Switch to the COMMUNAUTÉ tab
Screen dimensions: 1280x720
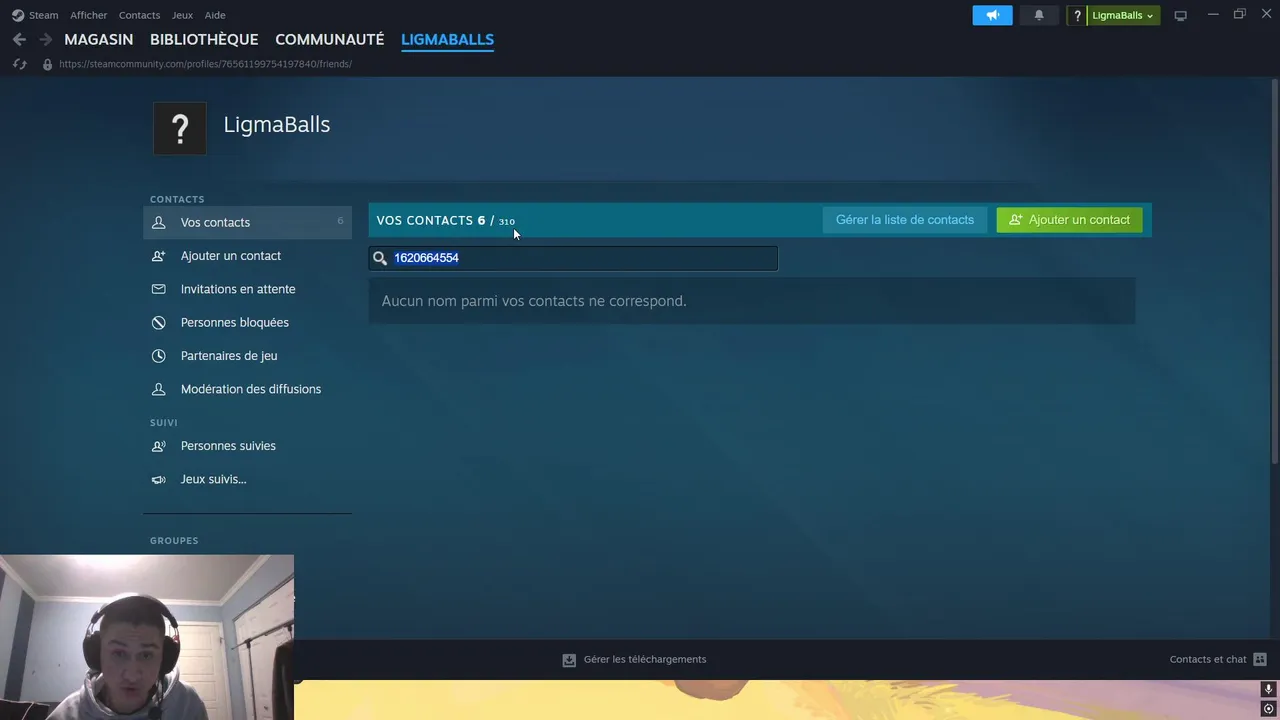(x=329, y=39)
